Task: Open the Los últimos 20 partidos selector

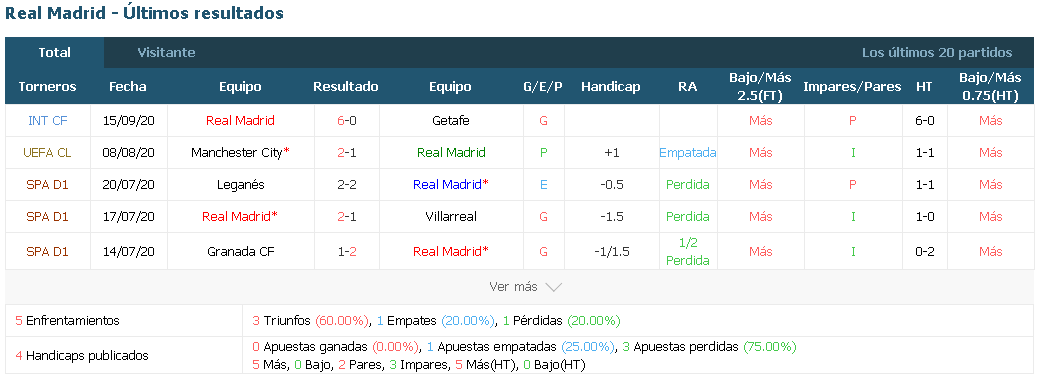Action: coord(937,52)
